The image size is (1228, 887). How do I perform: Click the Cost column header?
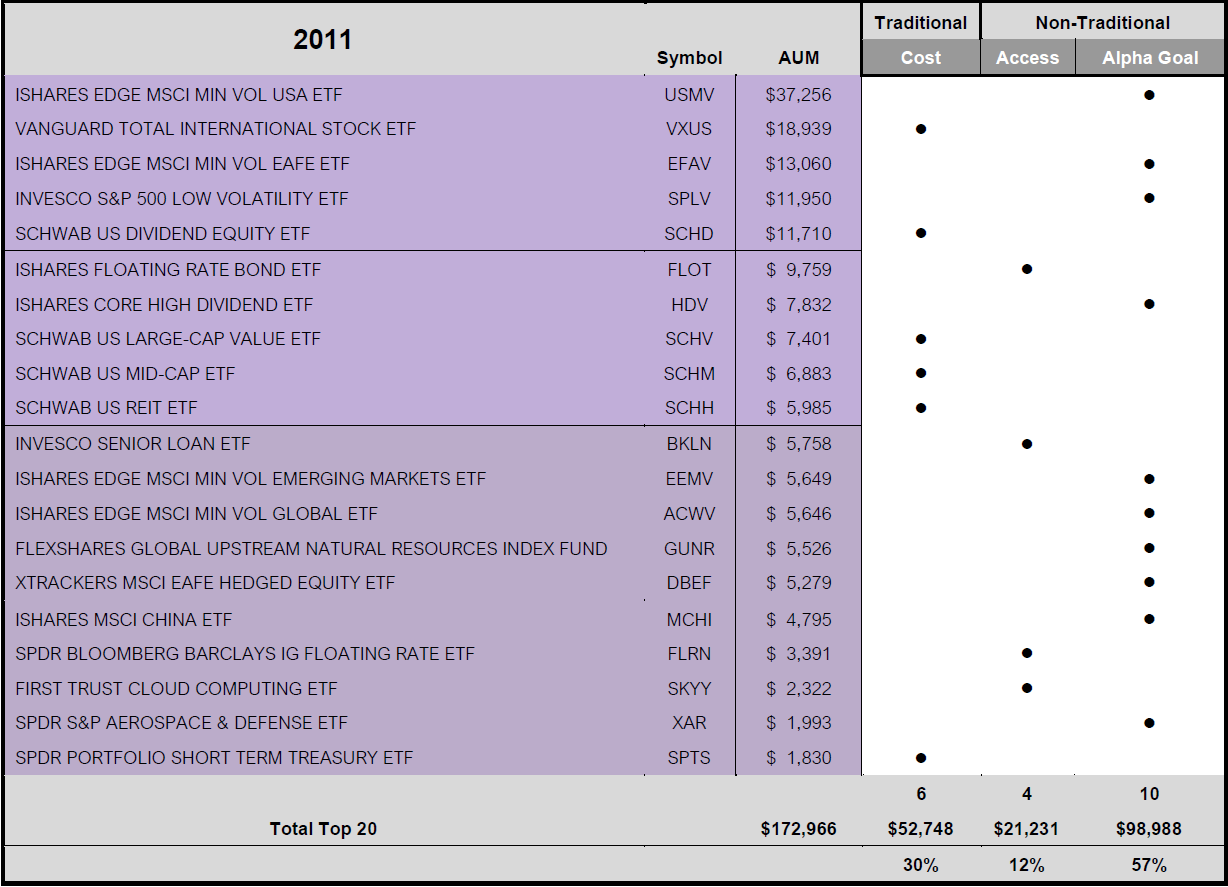click(921, 58)
